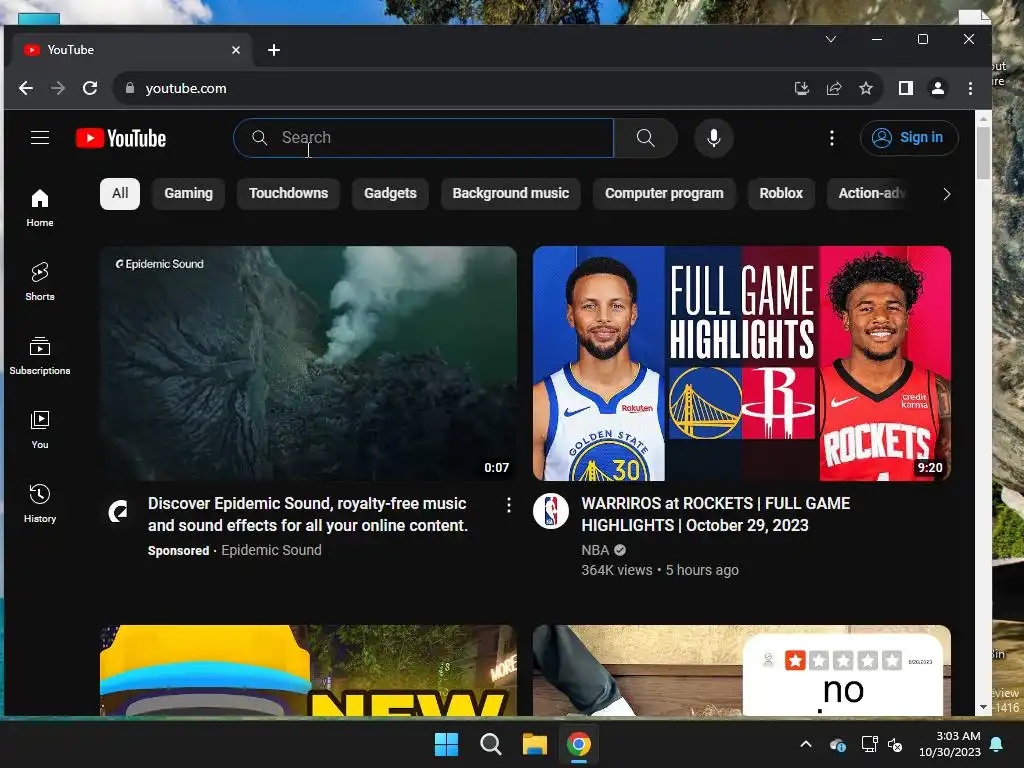Start voice search with microphone icon
The image size is (1024, 768).
[714, 138]
